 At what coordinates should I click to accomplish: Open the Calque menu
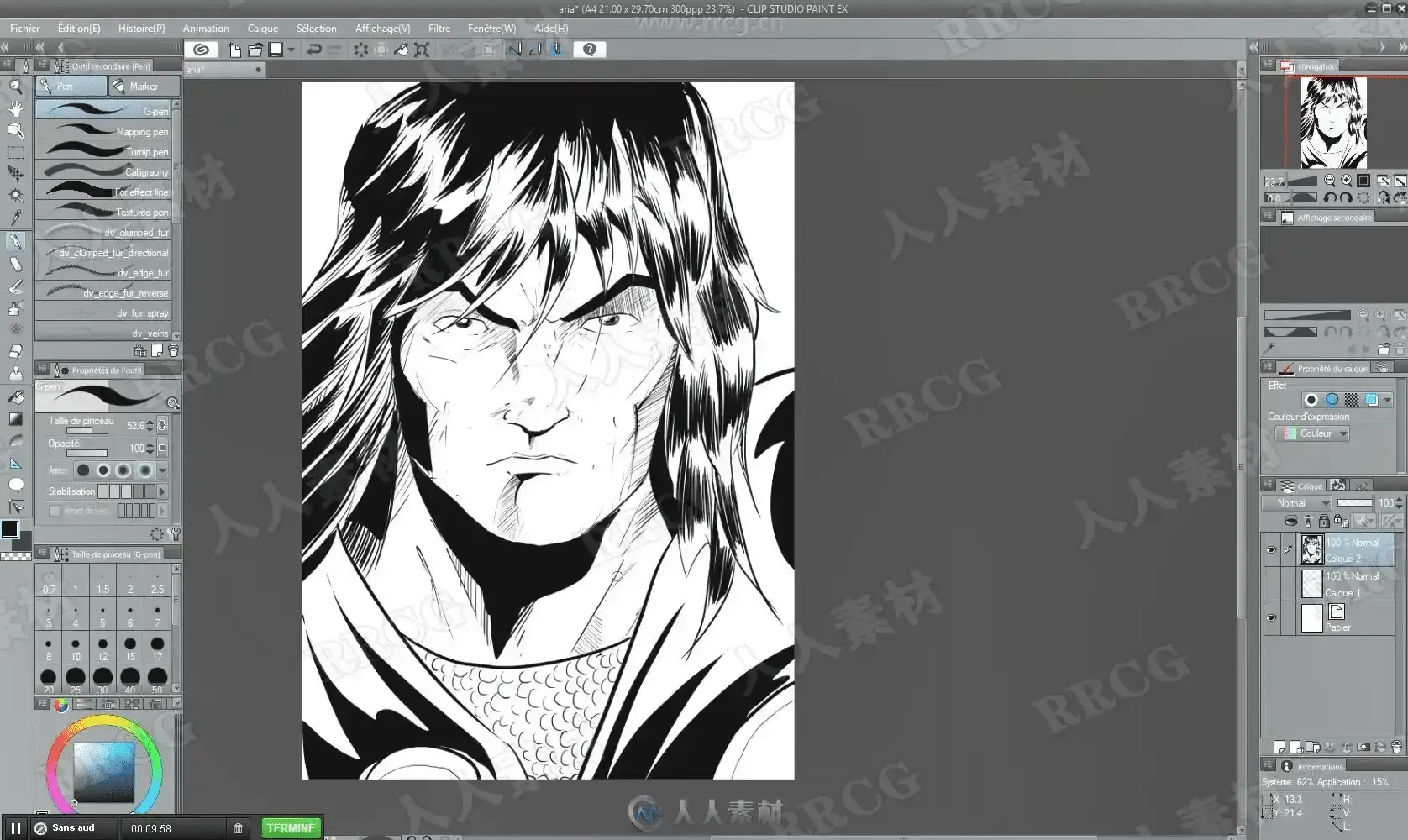click(x=263, y=28)
